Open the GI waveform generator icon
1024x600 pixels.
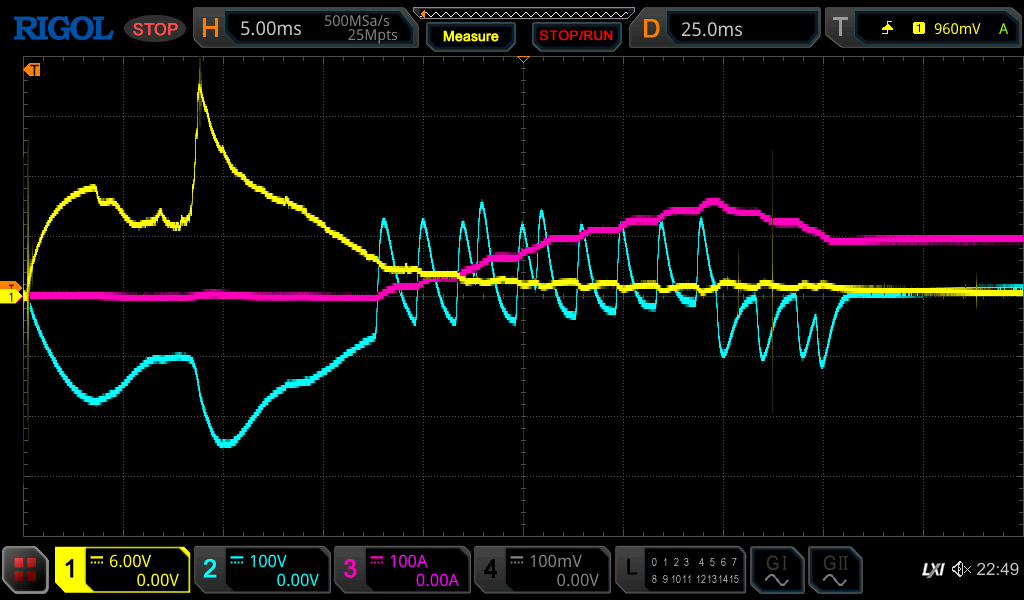pyautogui.click(x=777, y=570)
